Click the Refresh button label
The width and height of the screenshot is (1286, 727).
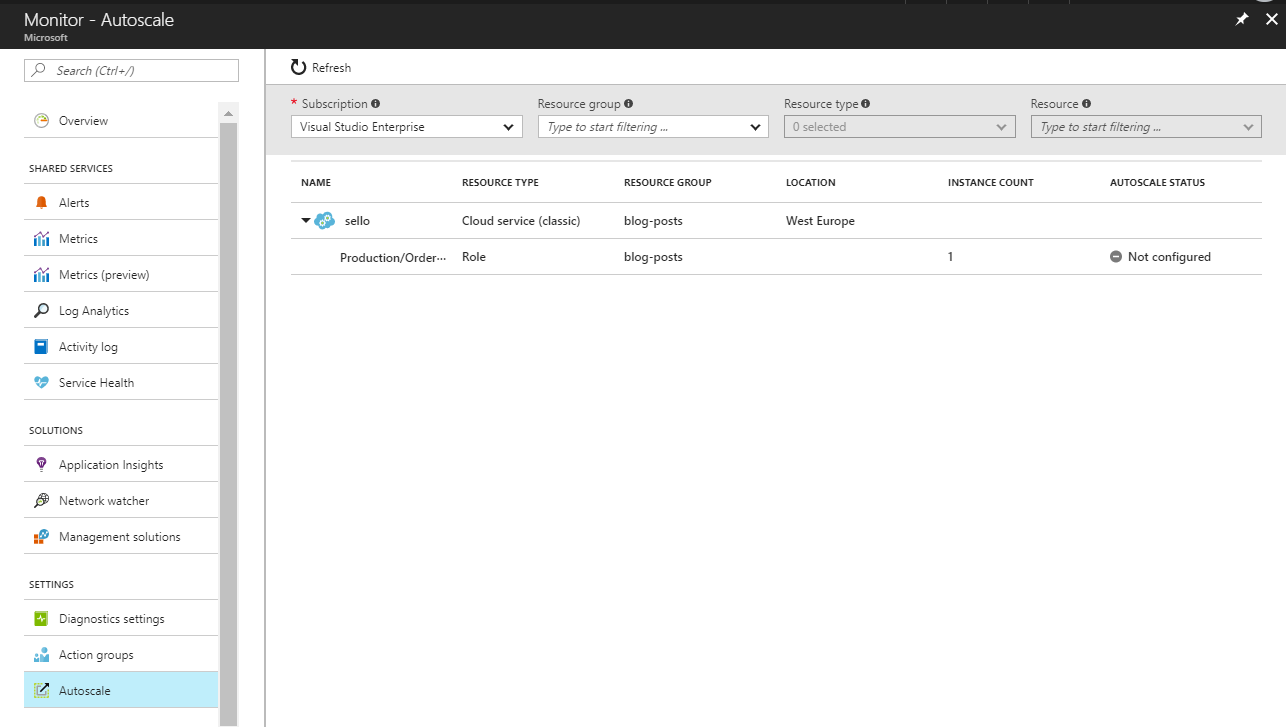331,68
